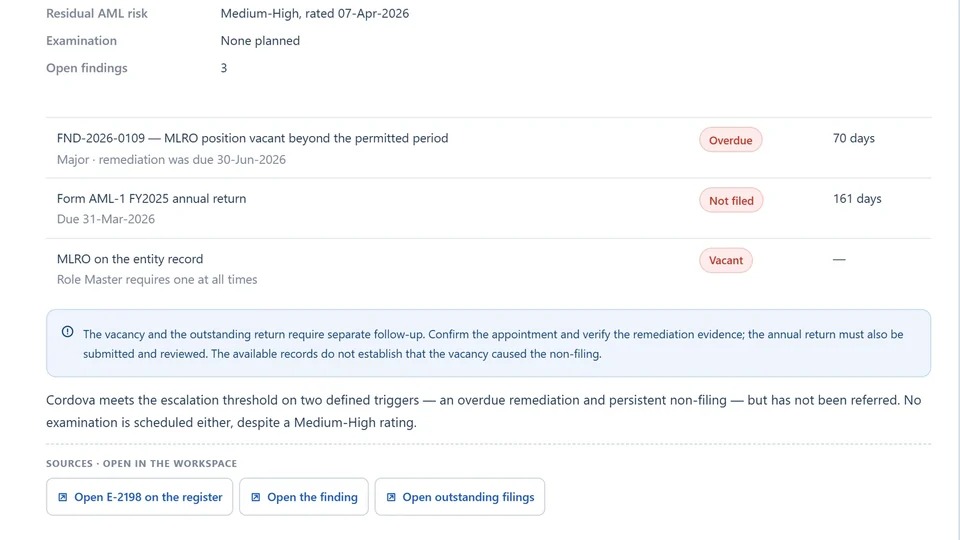Click the info icon in the blue notice
The width and height of the screenshot is (960, 540).
tap(67, 332)
